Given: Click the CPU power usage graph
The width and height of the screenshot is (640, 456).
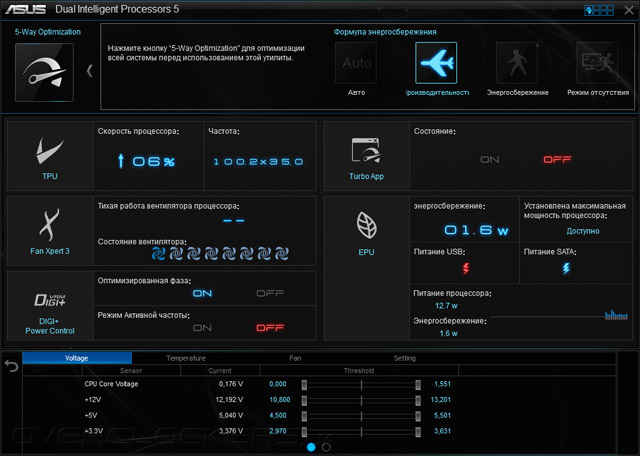Looking at the screenshot, I should pos(616,315).
